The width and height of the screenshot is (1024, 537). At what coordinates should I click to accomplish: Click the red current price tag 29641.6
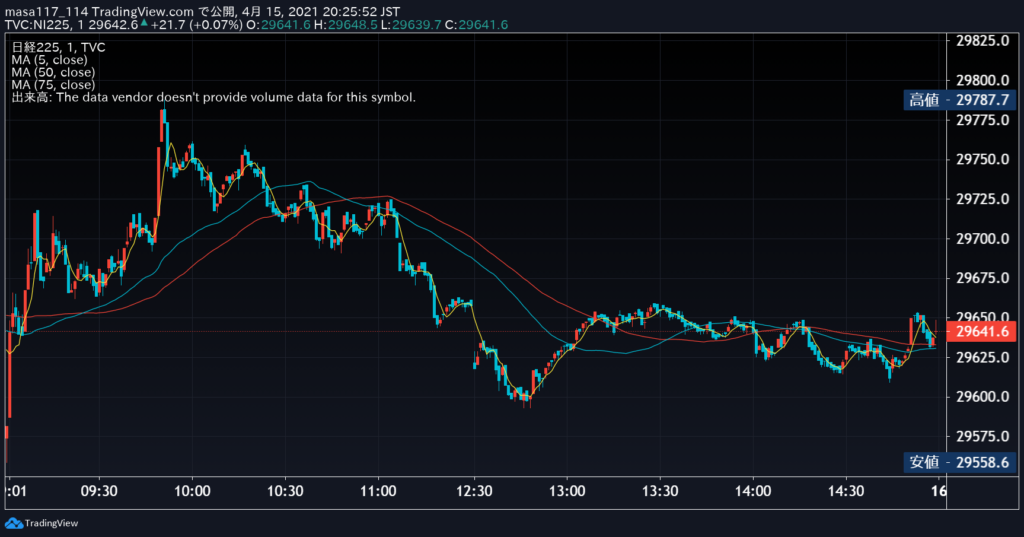[x=981, y=331]
